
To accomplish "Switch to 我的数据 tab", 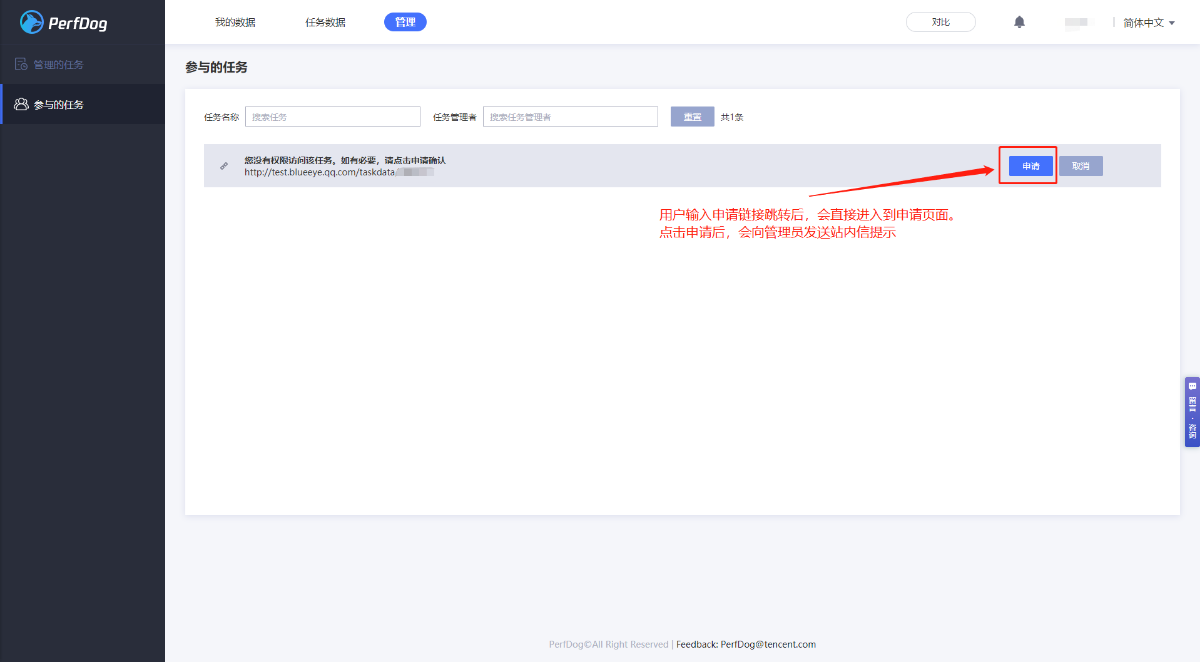I will coord(235,22).
